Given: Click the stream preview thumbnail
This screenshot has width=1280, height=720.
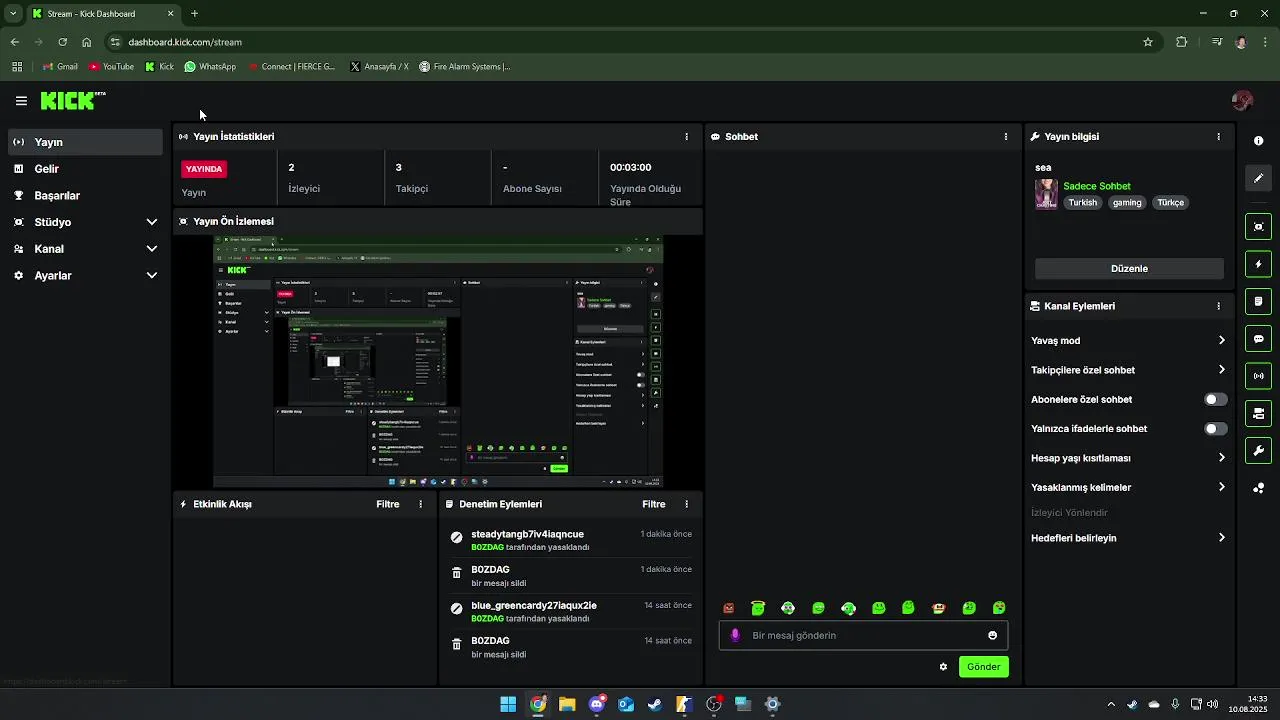Looking at the screenshot, I should (x=438, y=362).
